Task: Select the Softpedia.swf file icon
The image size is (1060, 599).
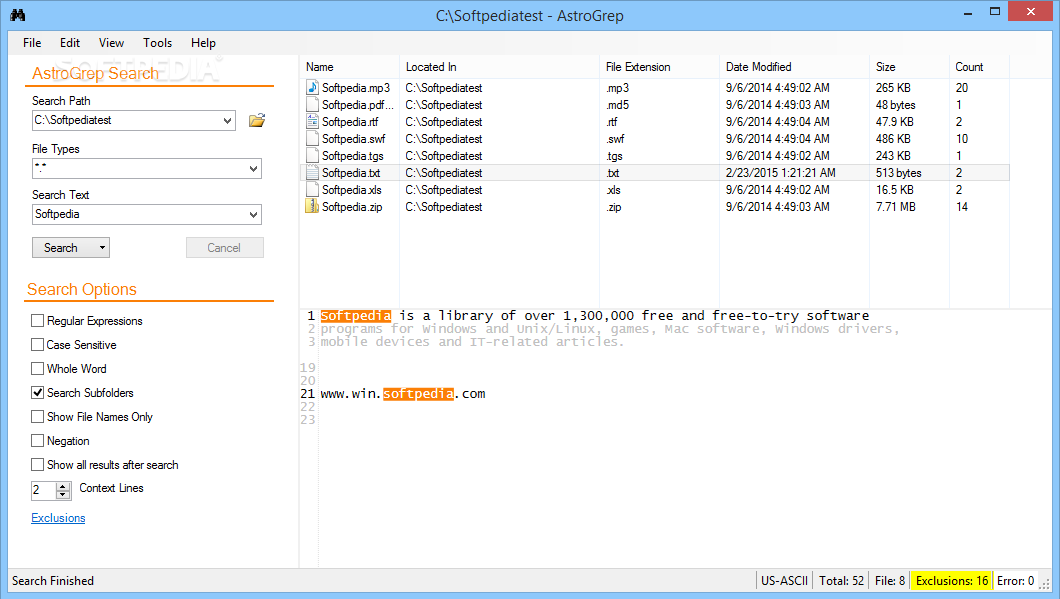Action: [x=312, y=138]
